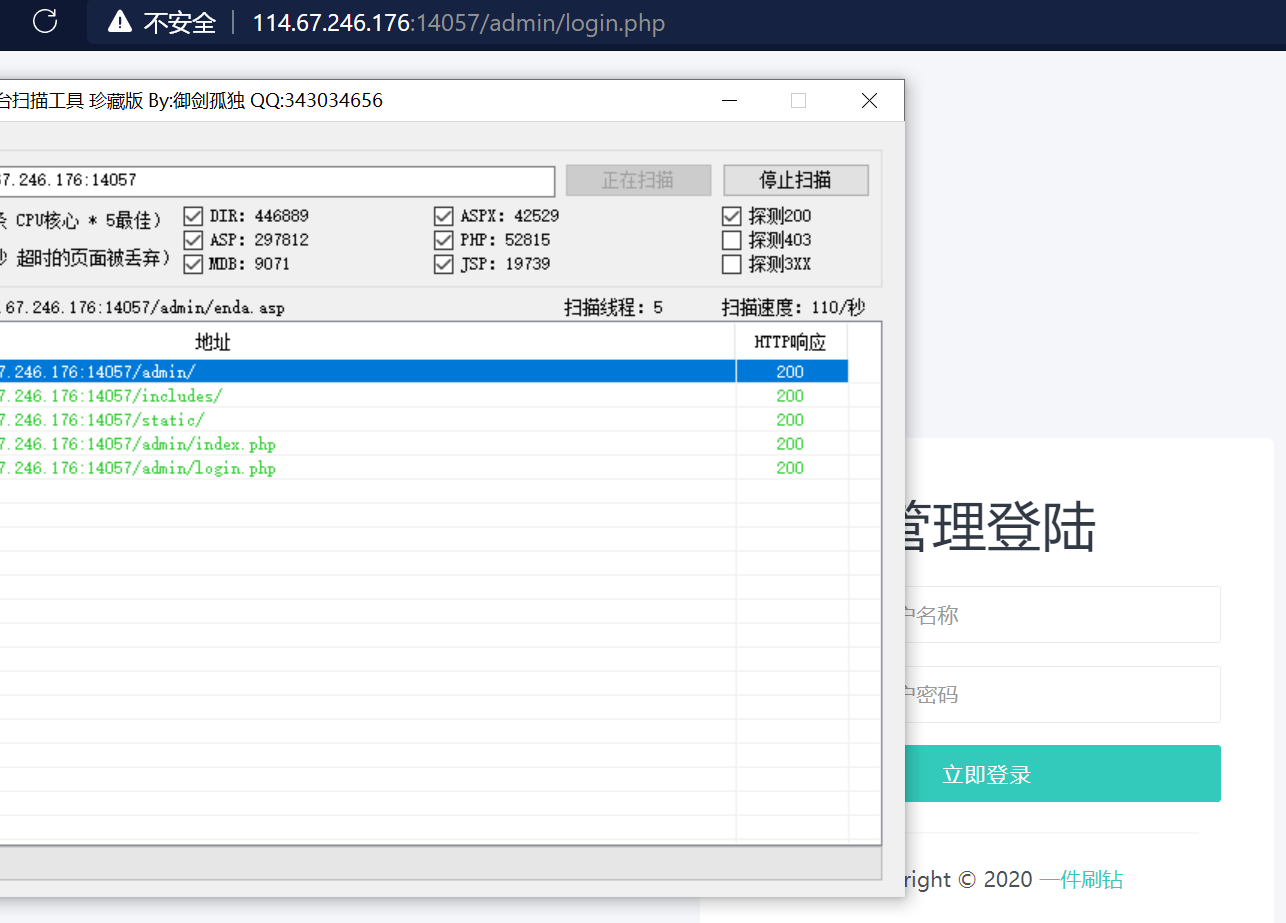The image size is (1286, 923).
Task: Click the not-secure warning icon
Action: (x=120, y=21)
